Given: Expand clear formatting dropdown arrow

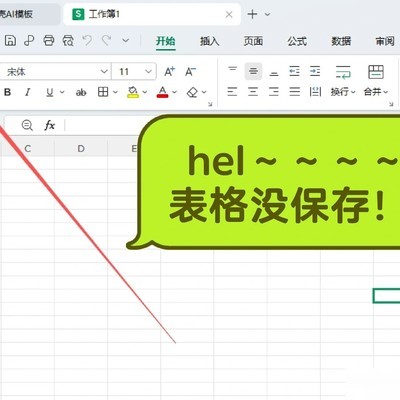Looking at the screenshot, I should [x=204, y=92].
